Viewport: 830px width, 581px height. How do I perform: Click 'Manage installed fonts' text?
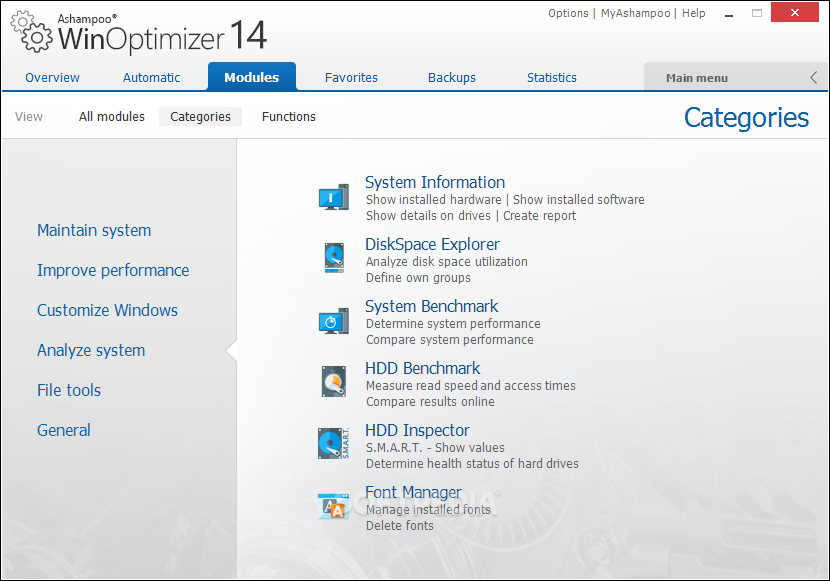pyautogui.click(x=428, y=510)
